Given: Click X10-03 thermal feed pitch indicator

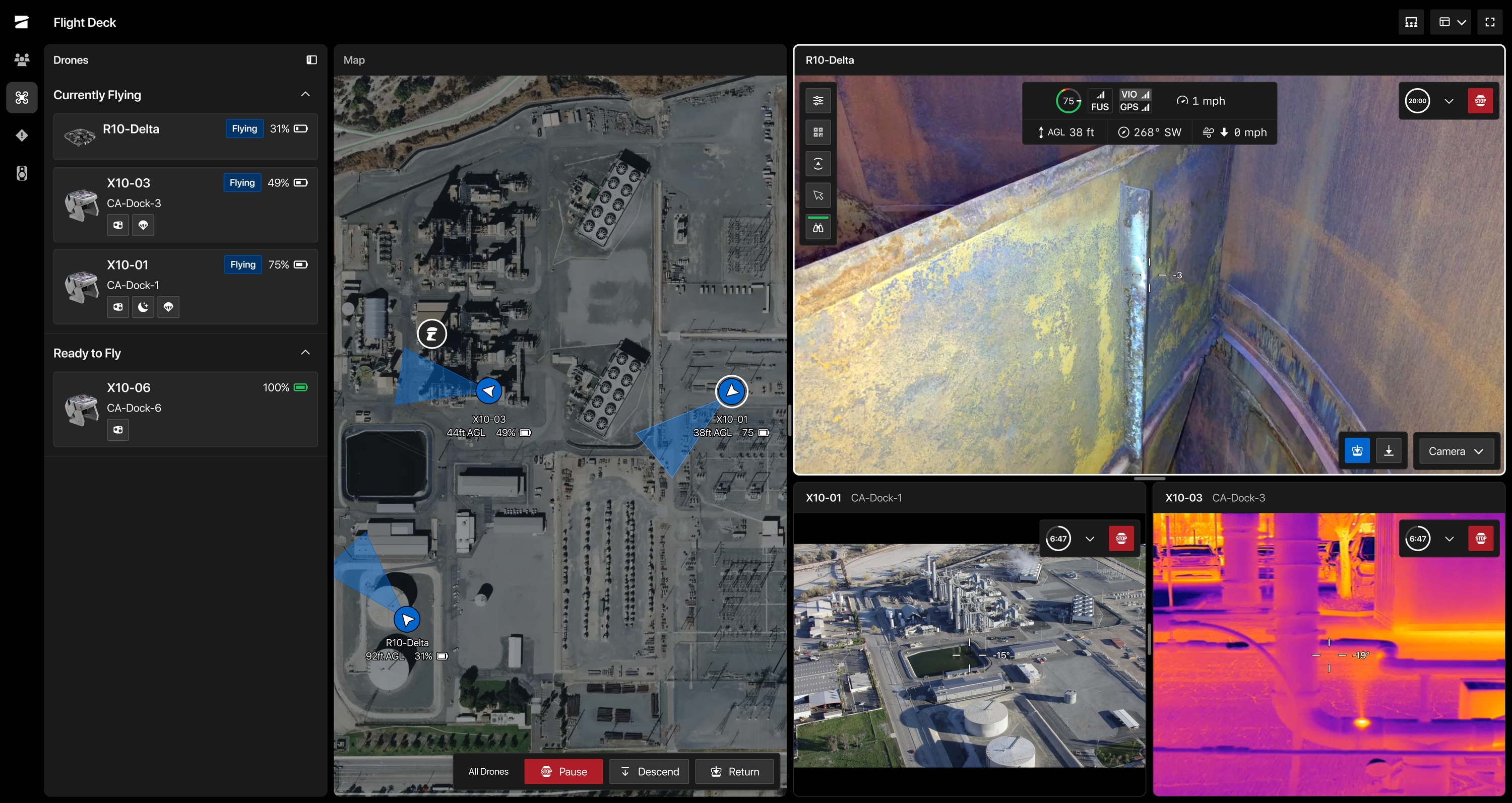Looking at the screenshot, I should [1341, 654].
